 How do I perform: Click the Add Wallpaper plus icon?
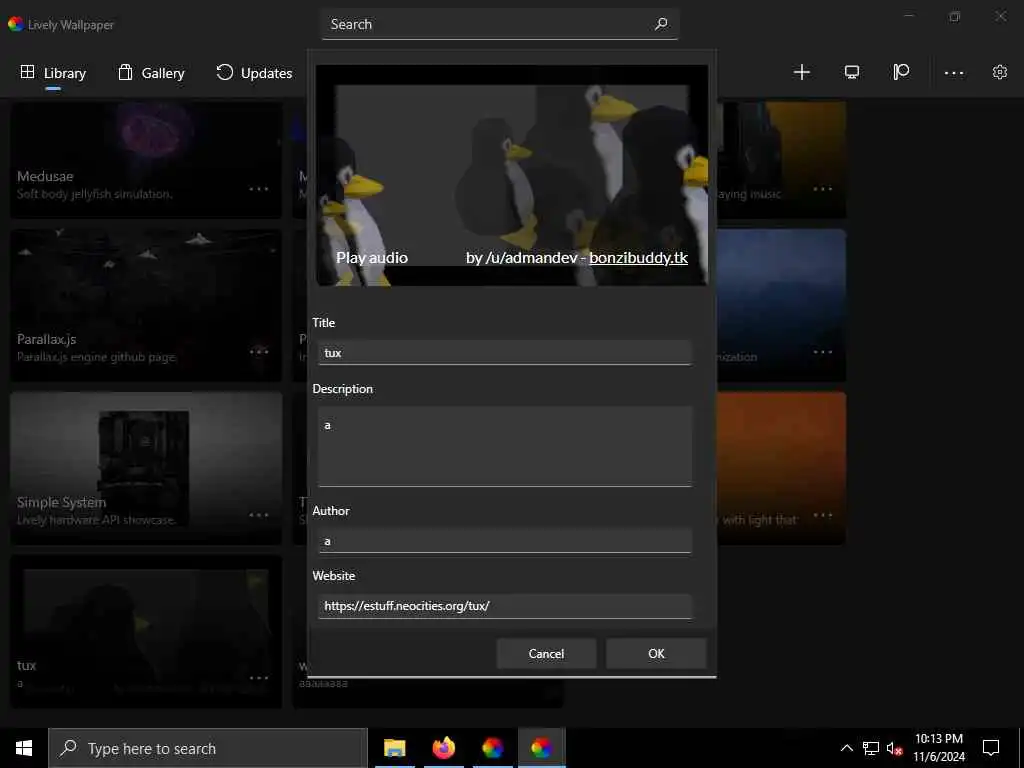point(801,72)
